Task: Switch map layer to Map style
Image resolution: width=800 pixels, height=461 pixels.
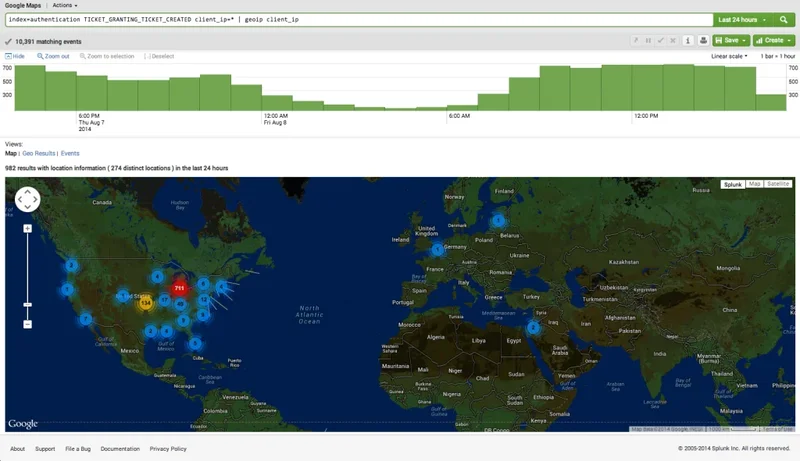Action: pyautogui.click(x=755, y=184)
